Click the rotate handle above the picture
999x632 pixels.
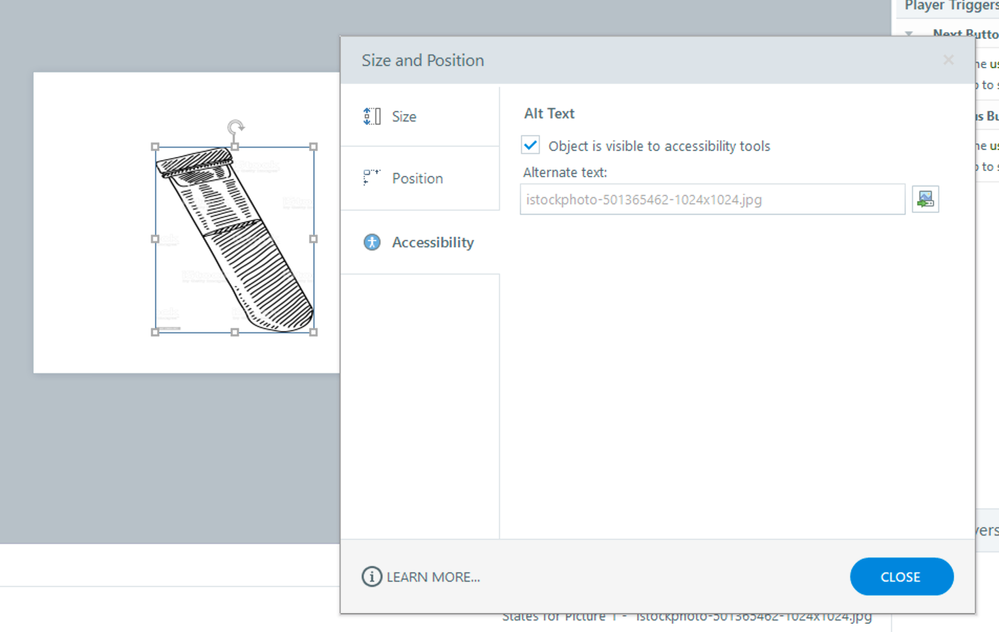pos(235,128)
